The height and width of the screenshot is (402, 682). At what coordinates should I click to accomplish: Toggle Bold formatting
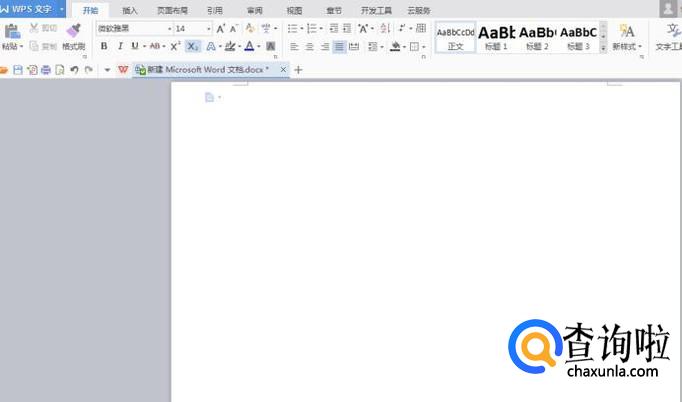tap(104, 46)
